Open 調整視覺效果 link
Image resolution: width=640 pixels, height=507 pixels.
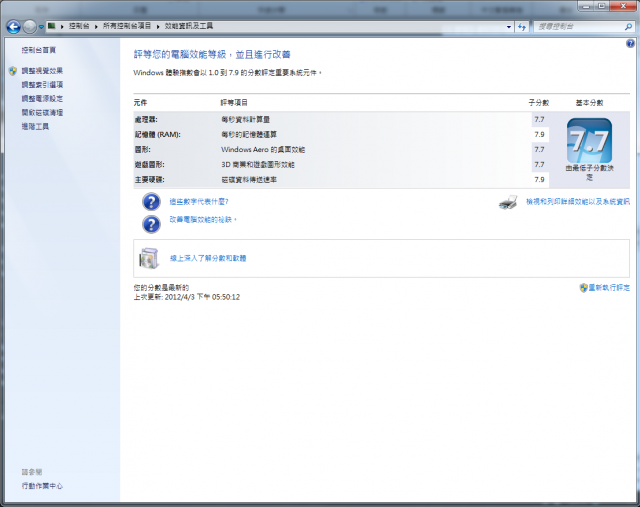point(42,71)
